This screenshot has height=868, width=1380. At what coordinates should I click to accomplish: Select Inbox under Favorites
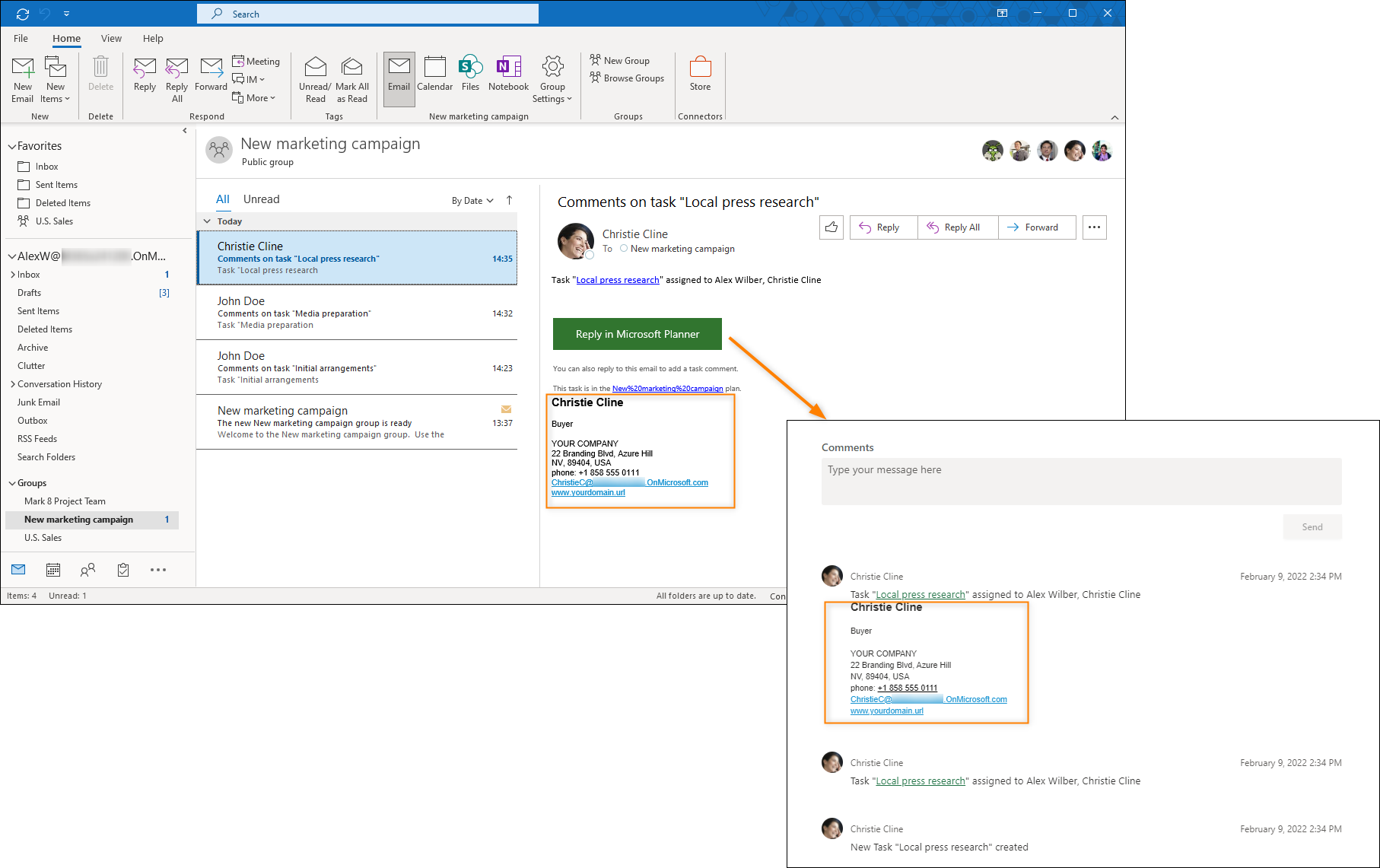(46, 167)
